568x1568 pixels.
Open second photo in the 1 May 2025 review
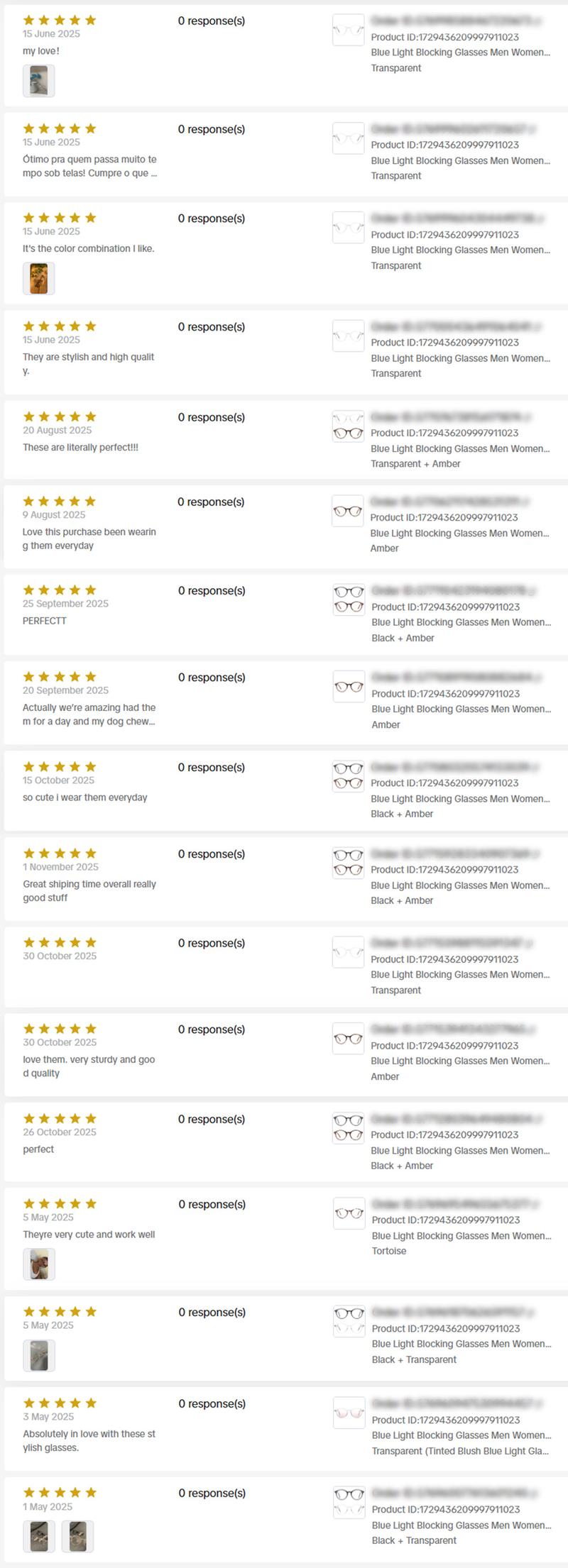pyautogui.click(x=77, y=1536)
